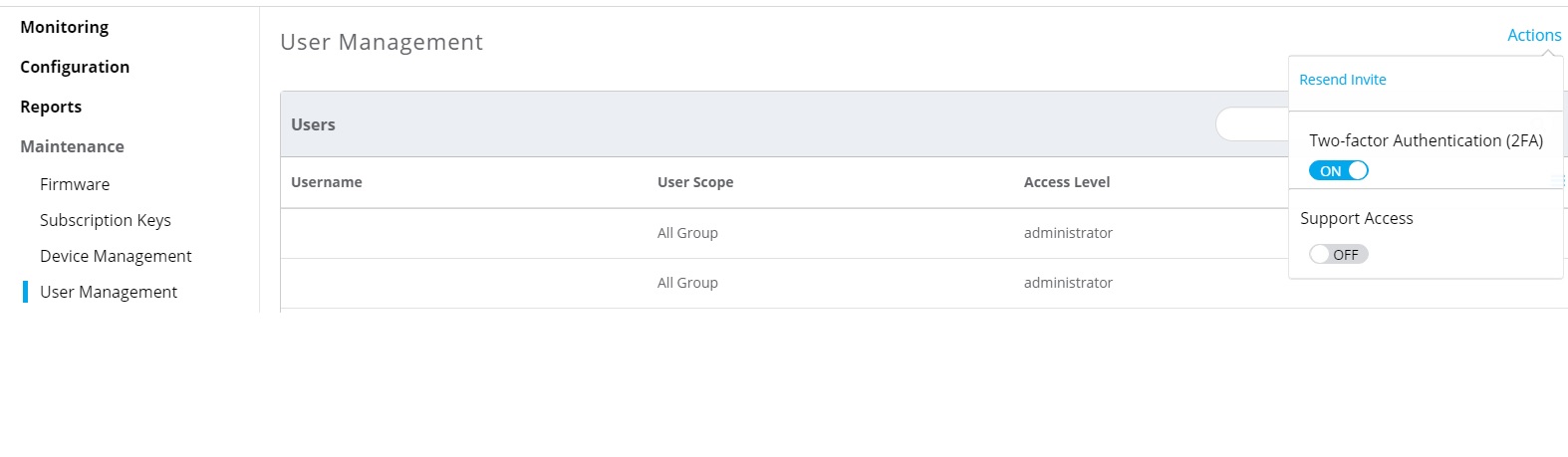Screen dimensions: 1568x457
Task: Open the Reports section
Action: 51,107
